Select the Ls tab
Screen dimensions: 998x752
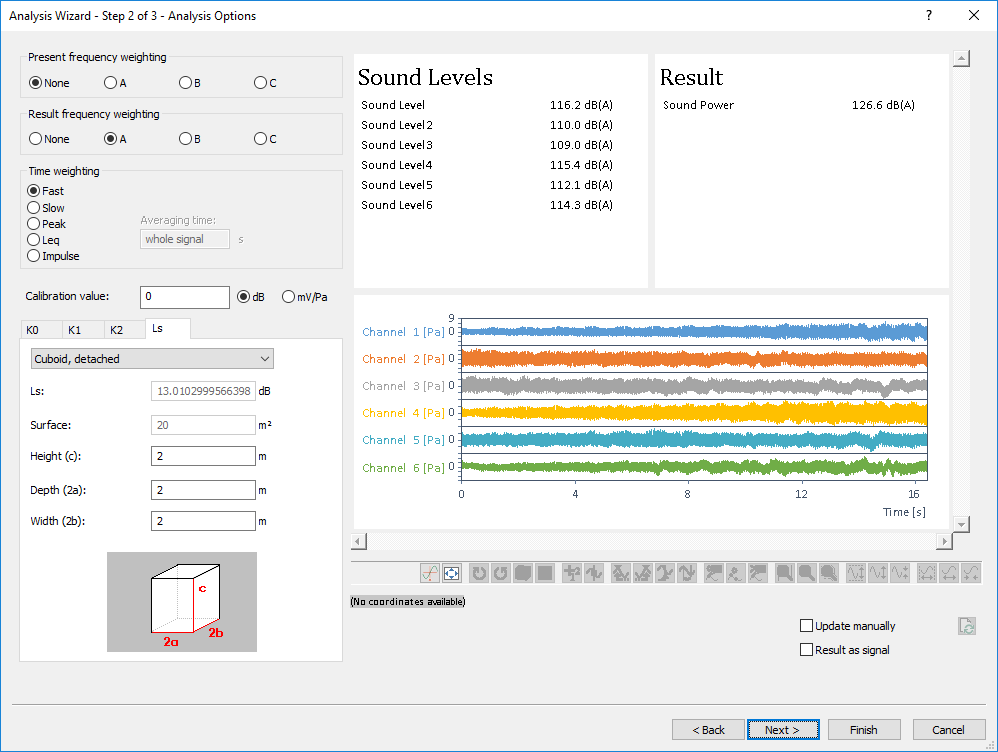[x=167, y=329]
